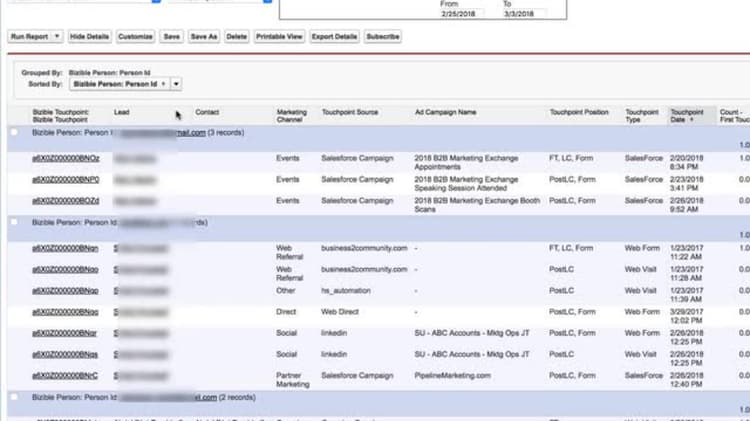Click date cell '1/23/2017 11:39 AM'
Image resolution: width=750 pixels, height=421 pixels.
click(686, 294)
